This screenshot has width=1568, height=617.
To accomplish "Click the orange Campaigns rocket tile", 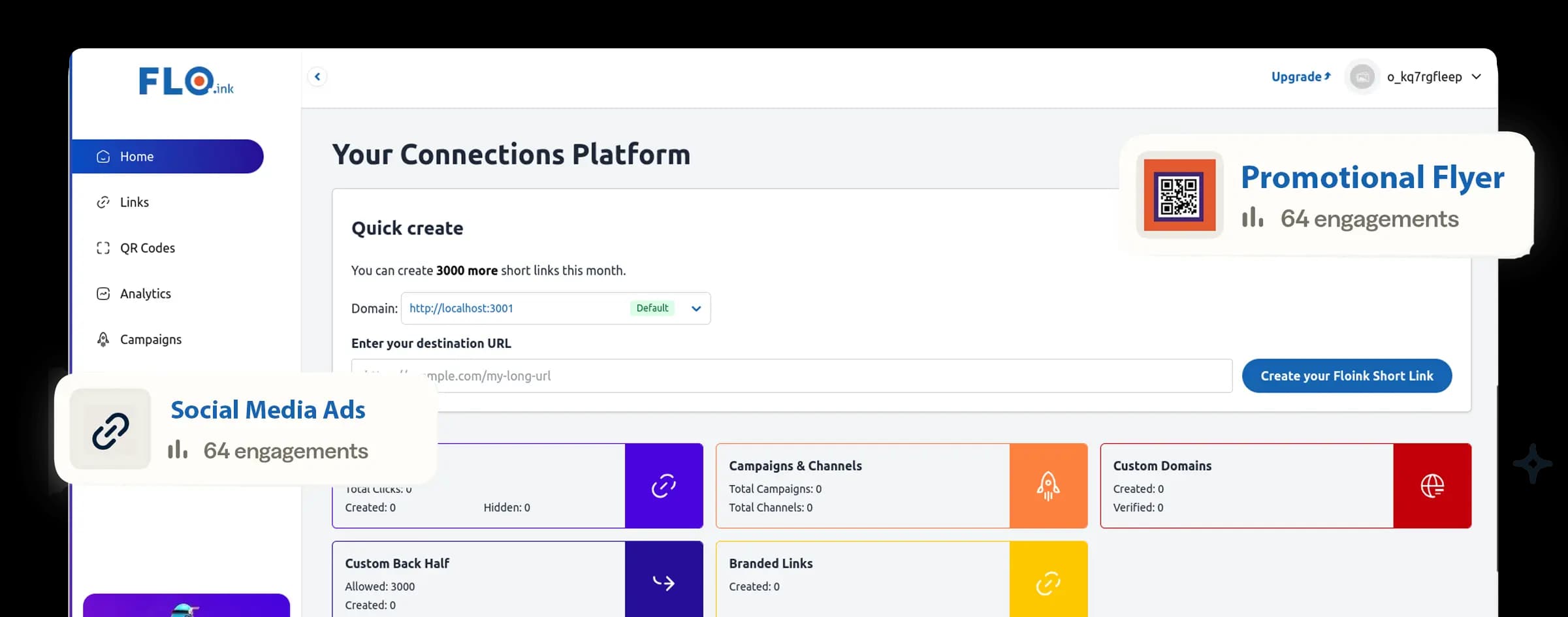I will [x=1048, y=486].
